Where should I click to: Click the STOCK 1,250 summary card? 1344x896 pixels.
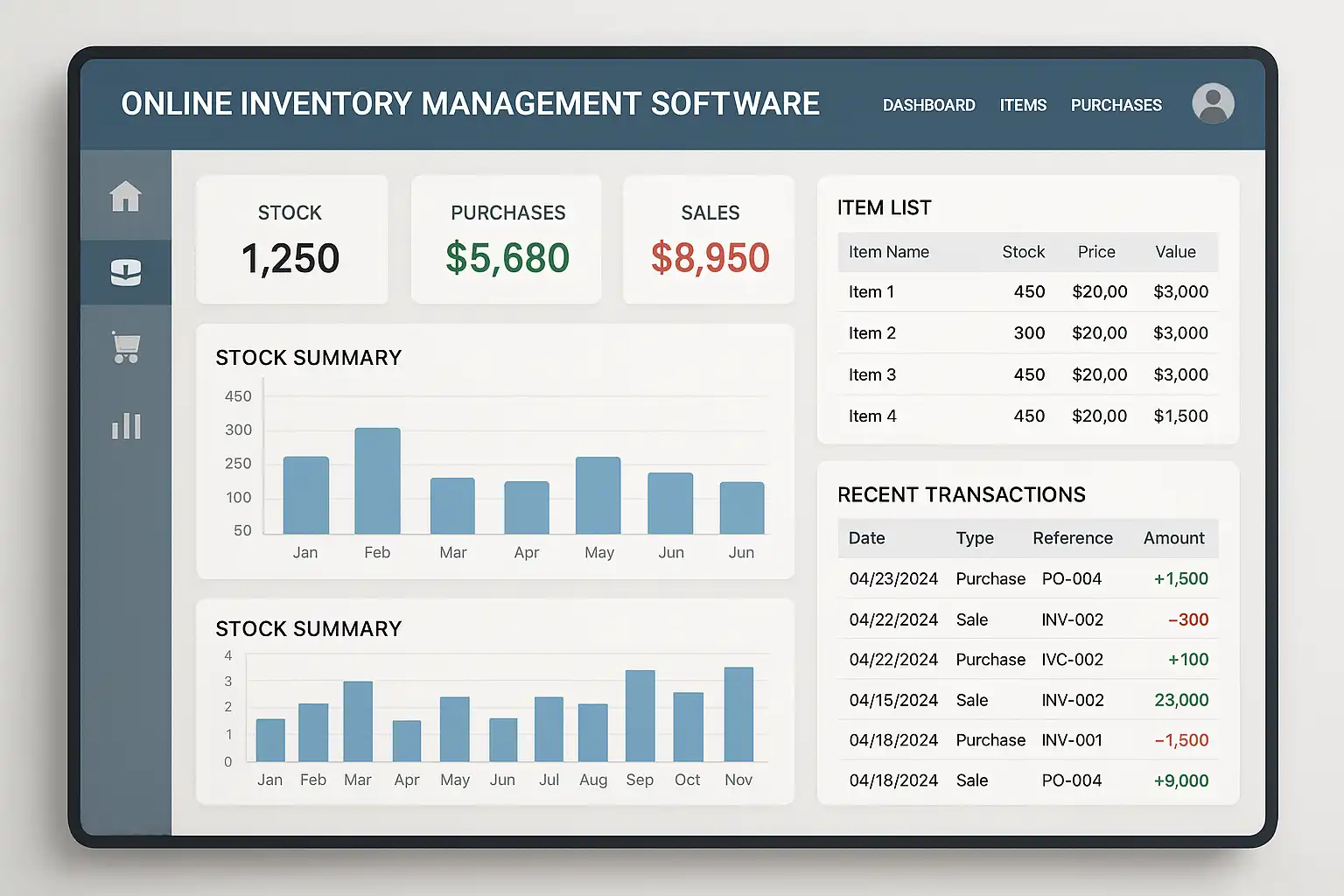coord(291,240)
